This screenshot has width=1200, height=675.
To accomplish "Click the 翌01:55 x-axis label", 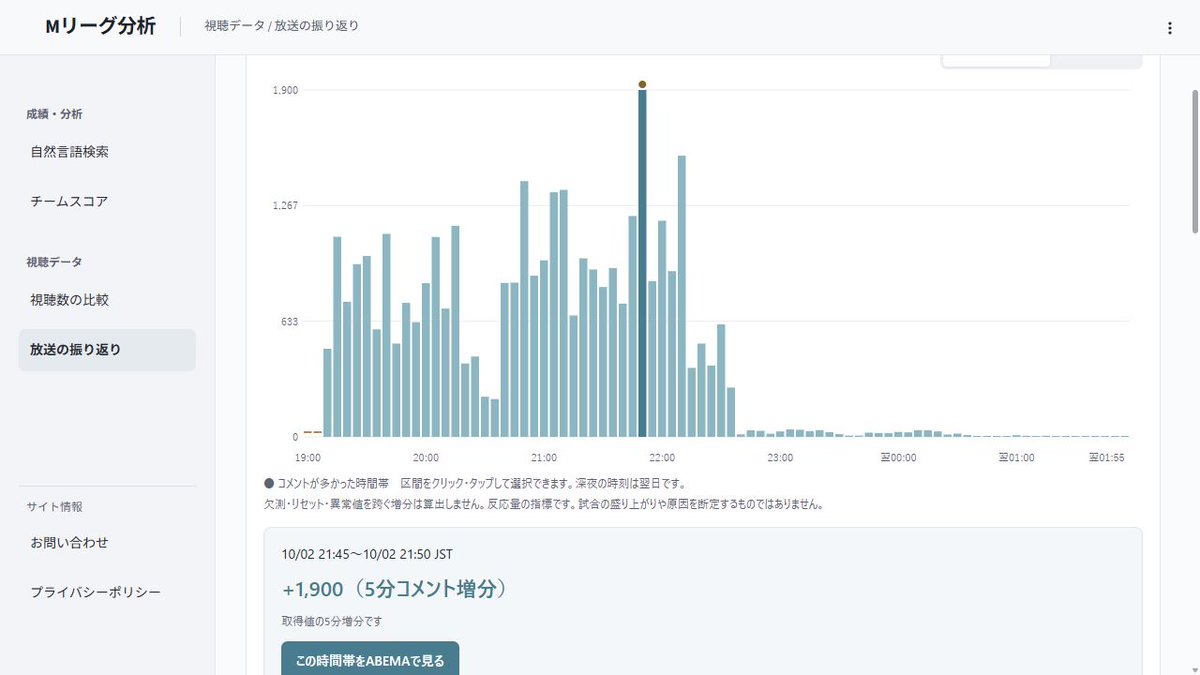I will tap(1107, 458).
